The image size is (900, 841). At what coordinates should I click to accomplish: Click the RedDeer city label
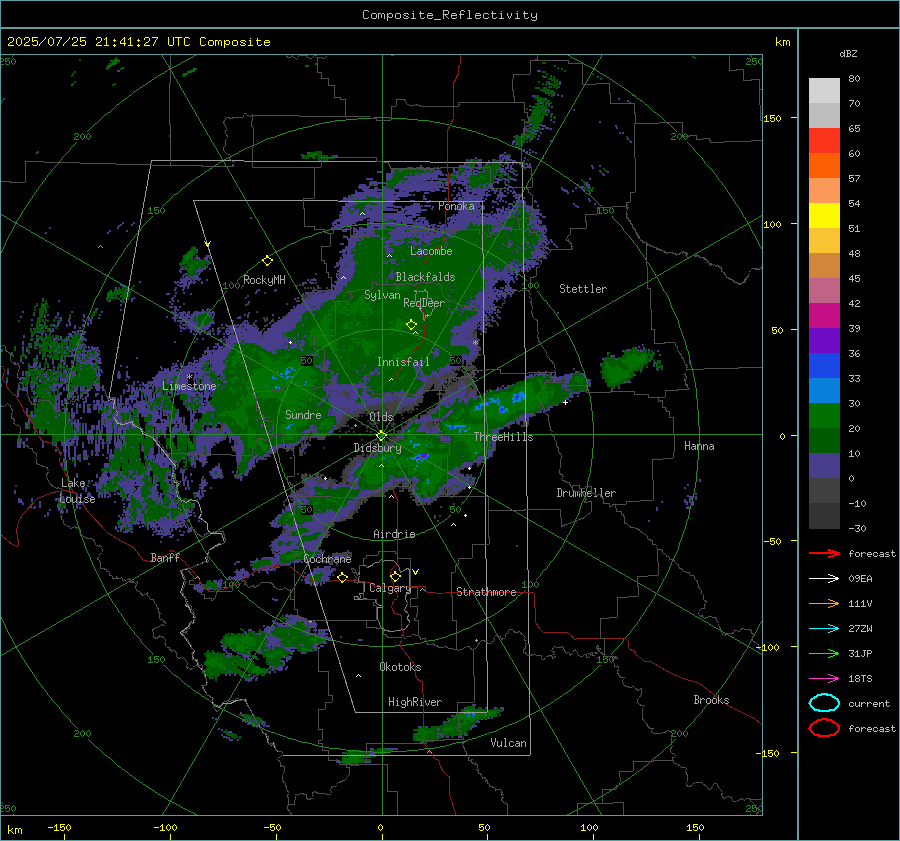424,303
